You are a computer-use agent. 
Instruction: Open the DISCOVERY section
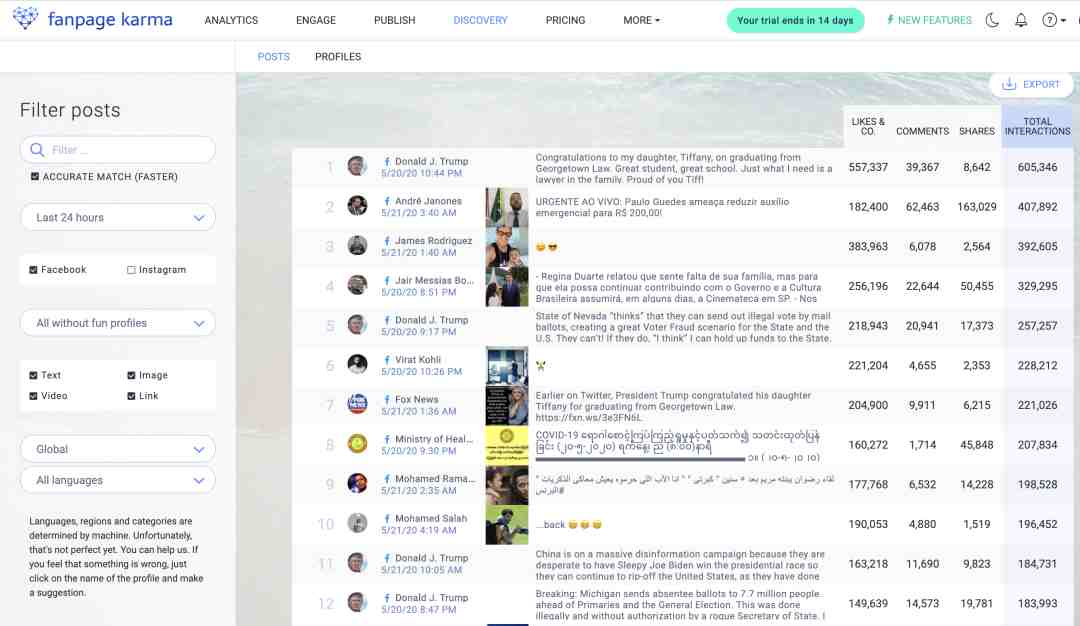480,20
